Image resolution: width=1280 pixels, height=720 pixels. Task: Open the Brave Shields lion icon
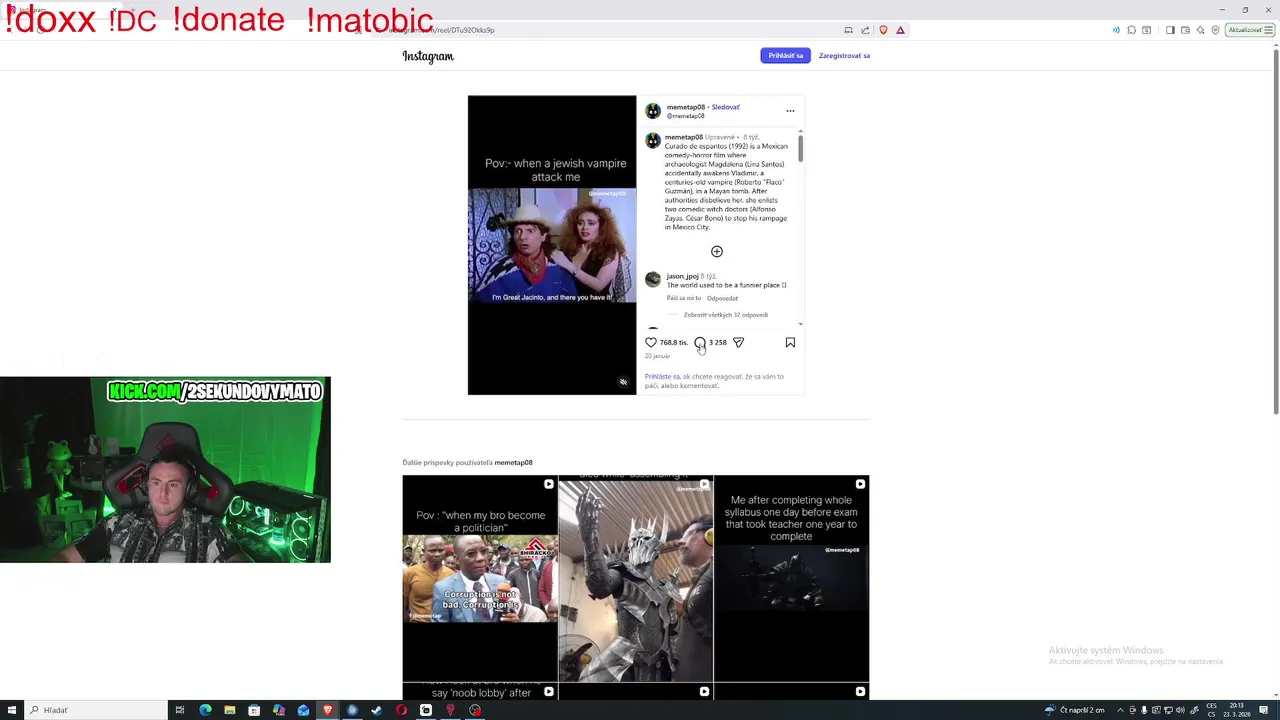point(883,30)
